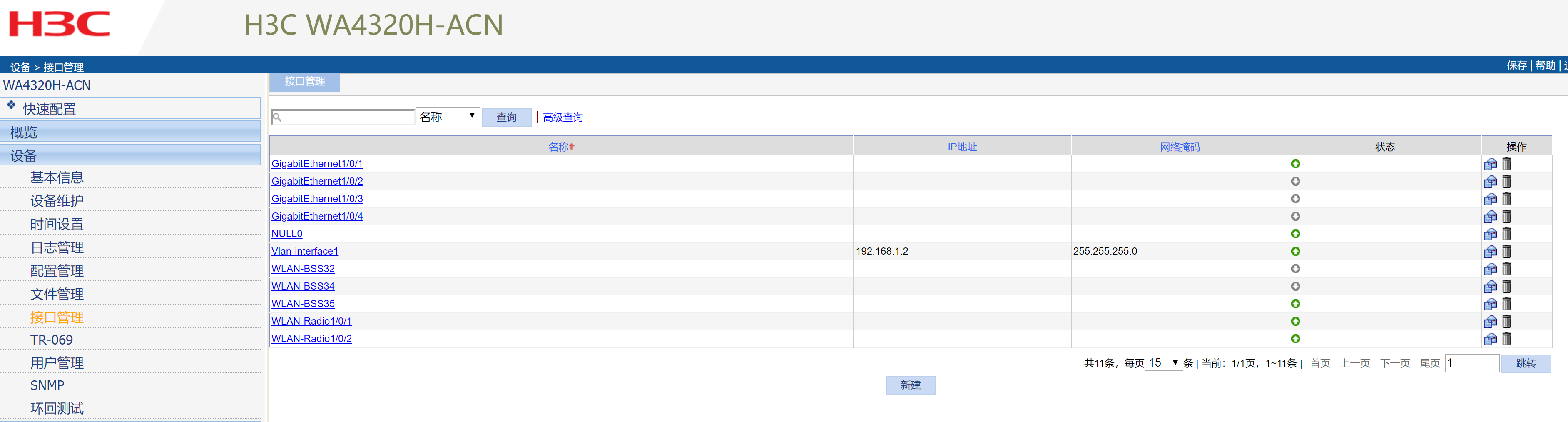Click the 查询 search button
This screenshot has width=1568, height=422.
[x=506, y=117]
